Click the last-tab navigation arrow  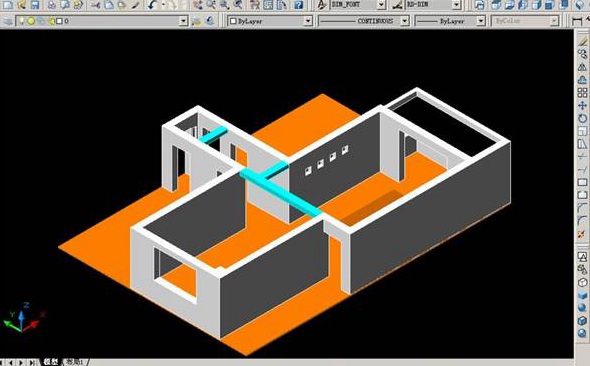[x=33, y=363]
